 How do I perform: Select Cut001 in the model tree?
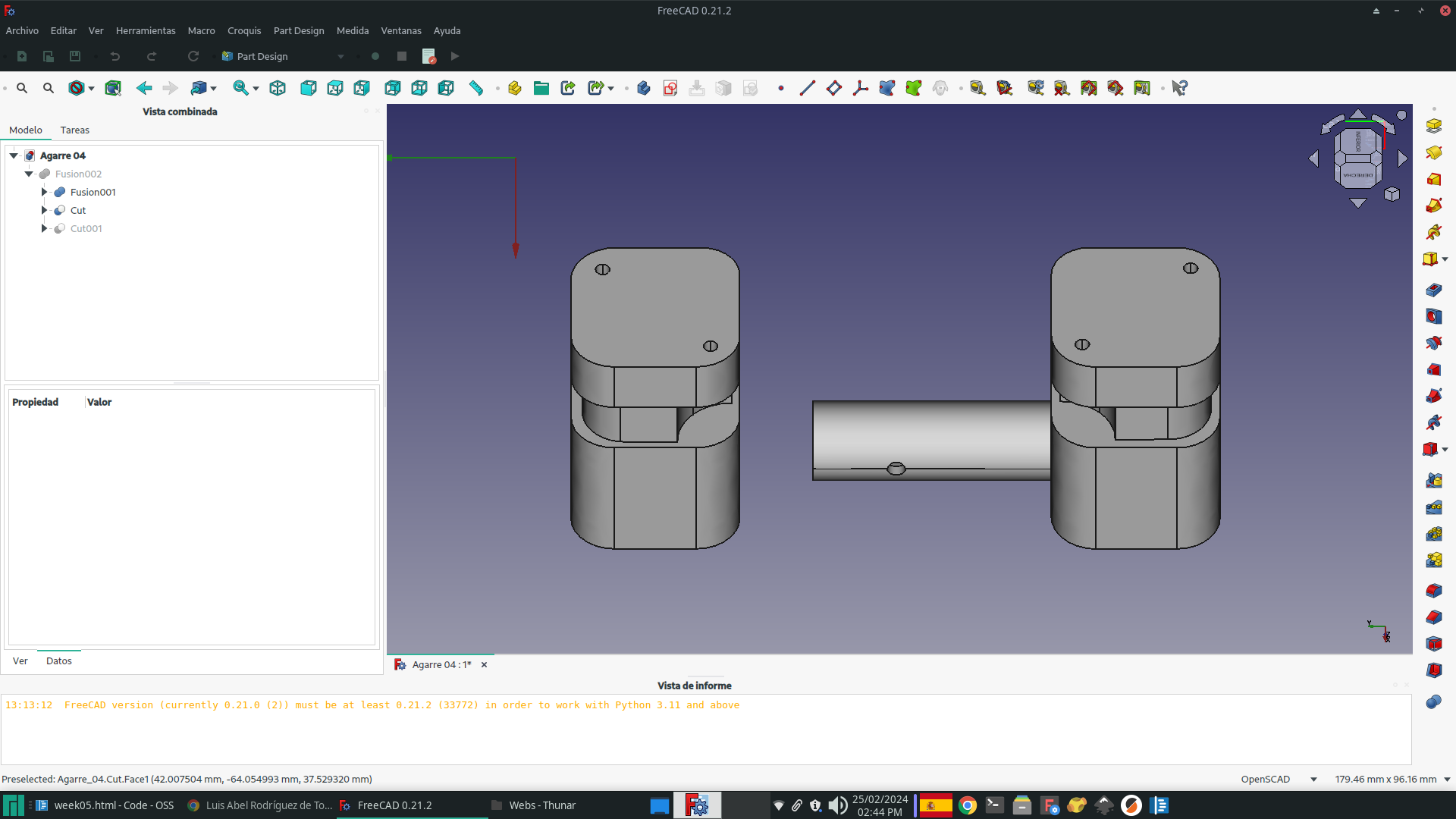point(86,228)
